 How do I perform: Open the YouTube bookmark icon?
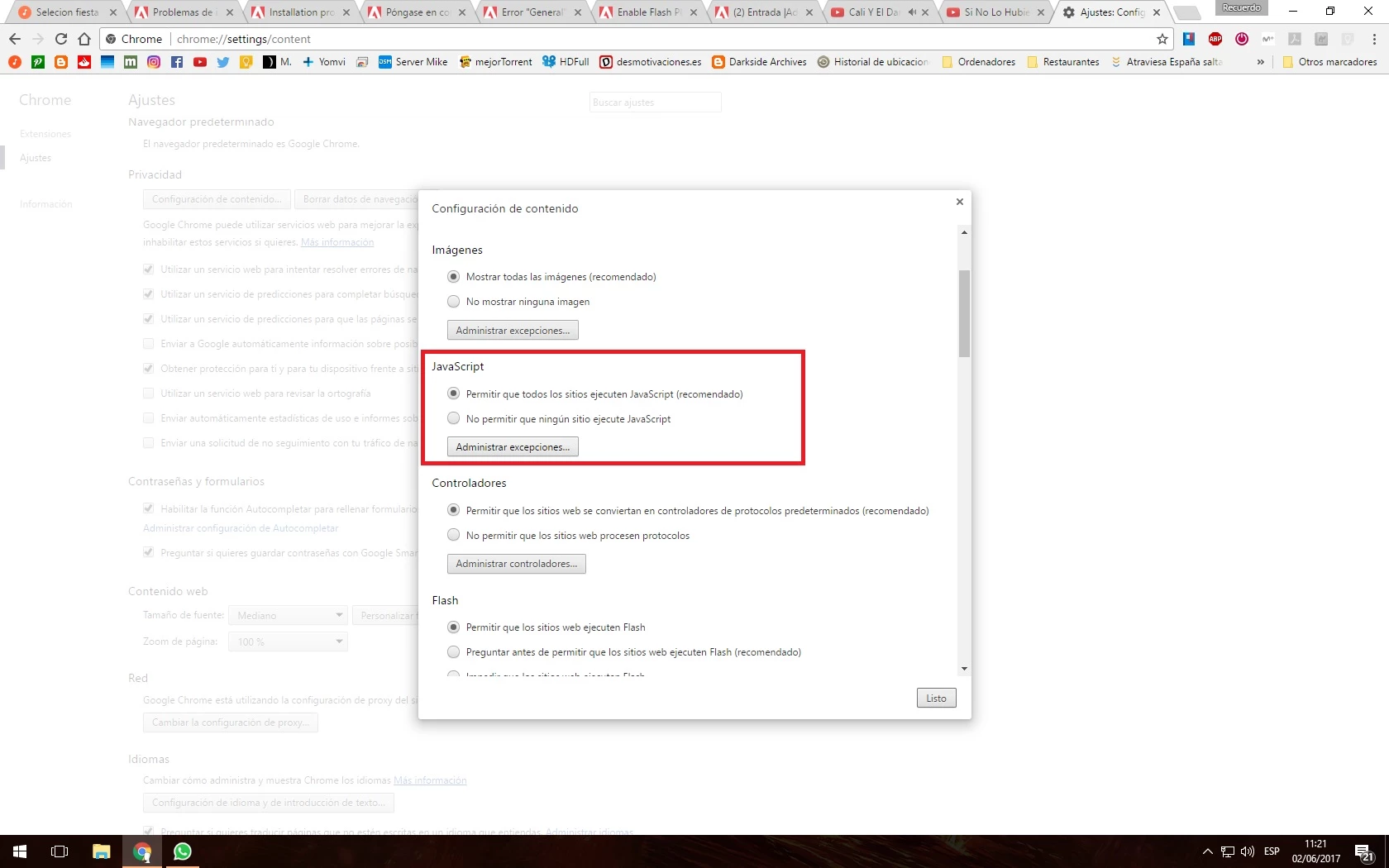200,62
